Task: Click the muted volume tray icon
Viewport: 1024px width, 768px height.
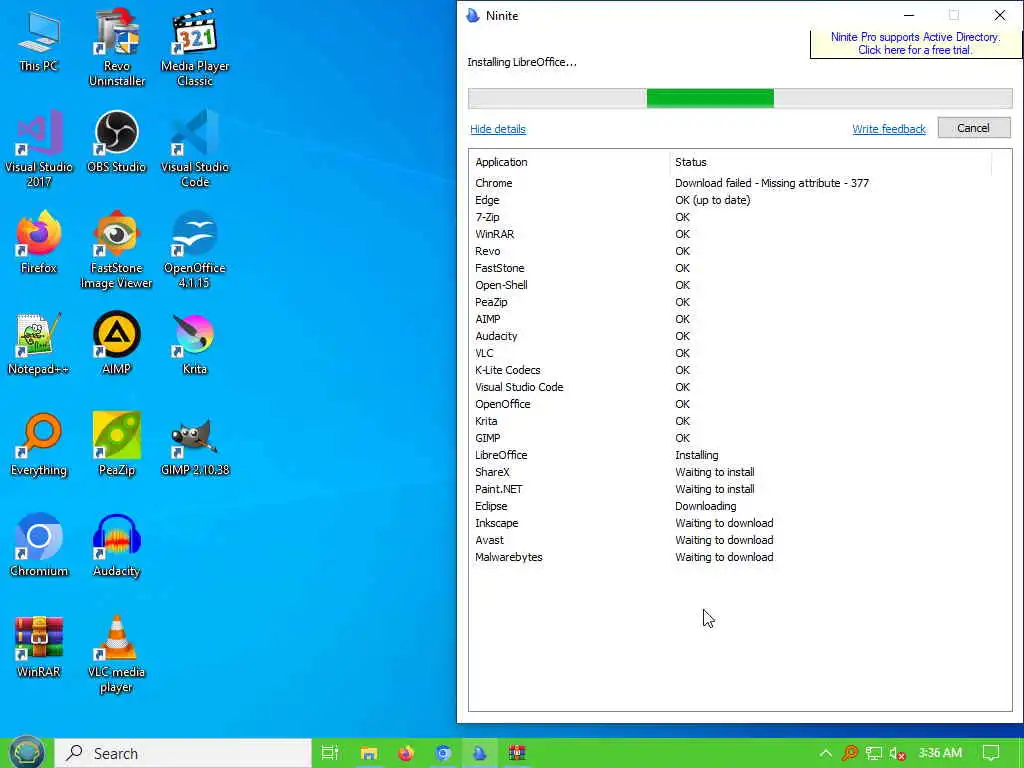Action: (x=897, y=753)
